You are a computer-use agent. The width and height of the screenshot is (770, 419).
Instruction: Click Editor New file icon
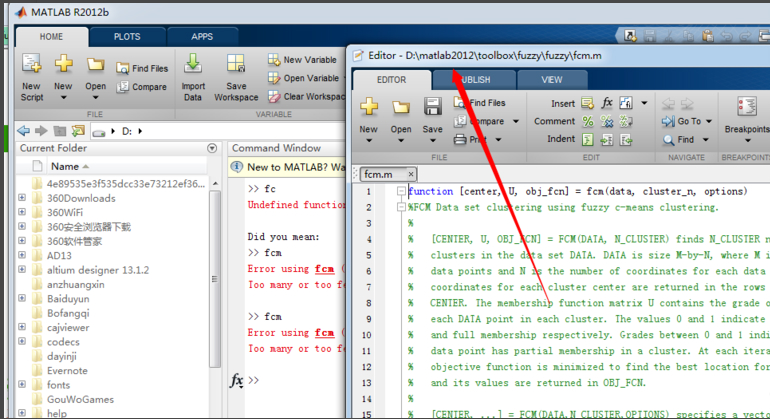pyautogui.click(x=369, y=107)
